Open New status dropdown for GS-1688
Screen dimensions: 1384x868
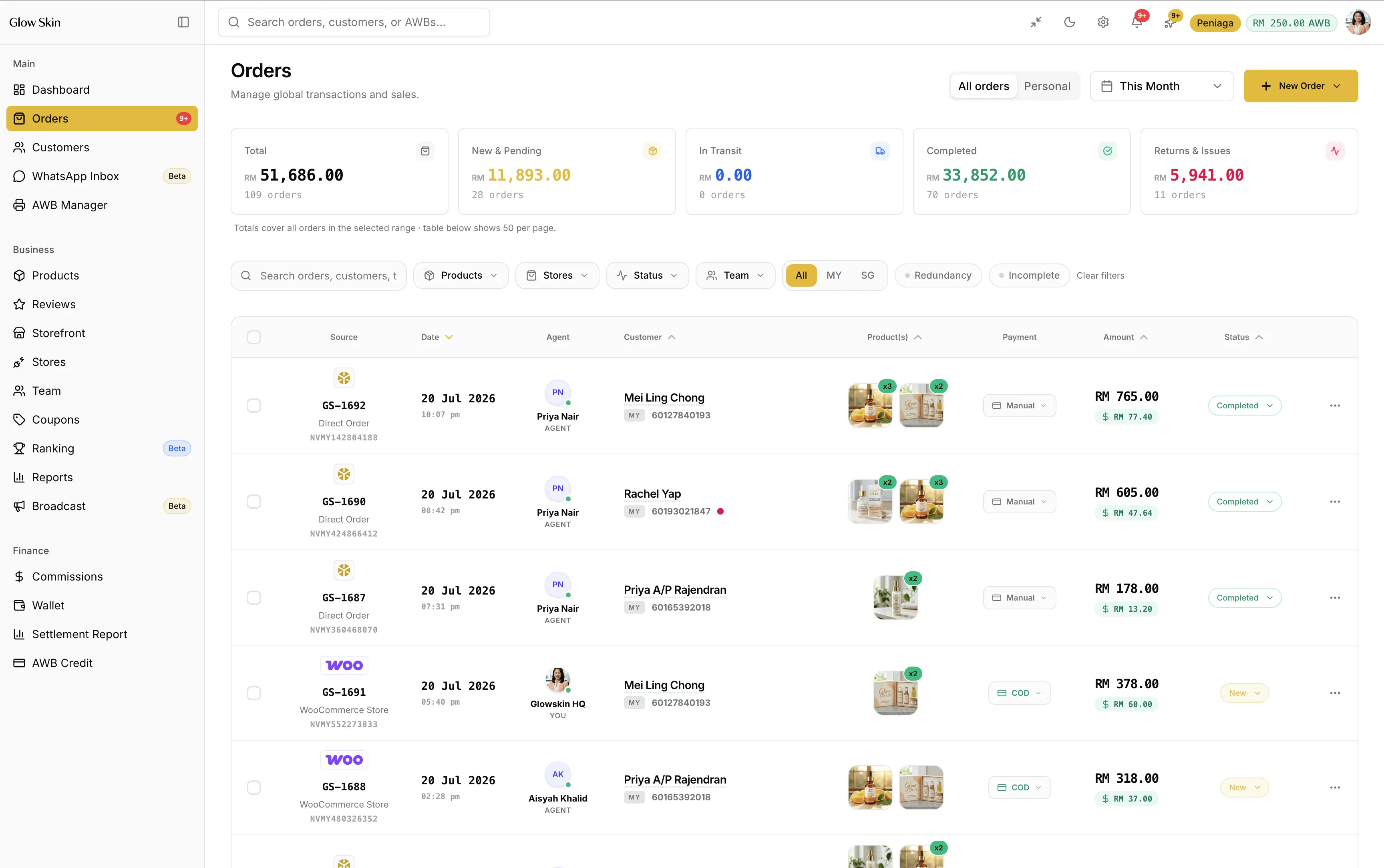point(1245,788)
